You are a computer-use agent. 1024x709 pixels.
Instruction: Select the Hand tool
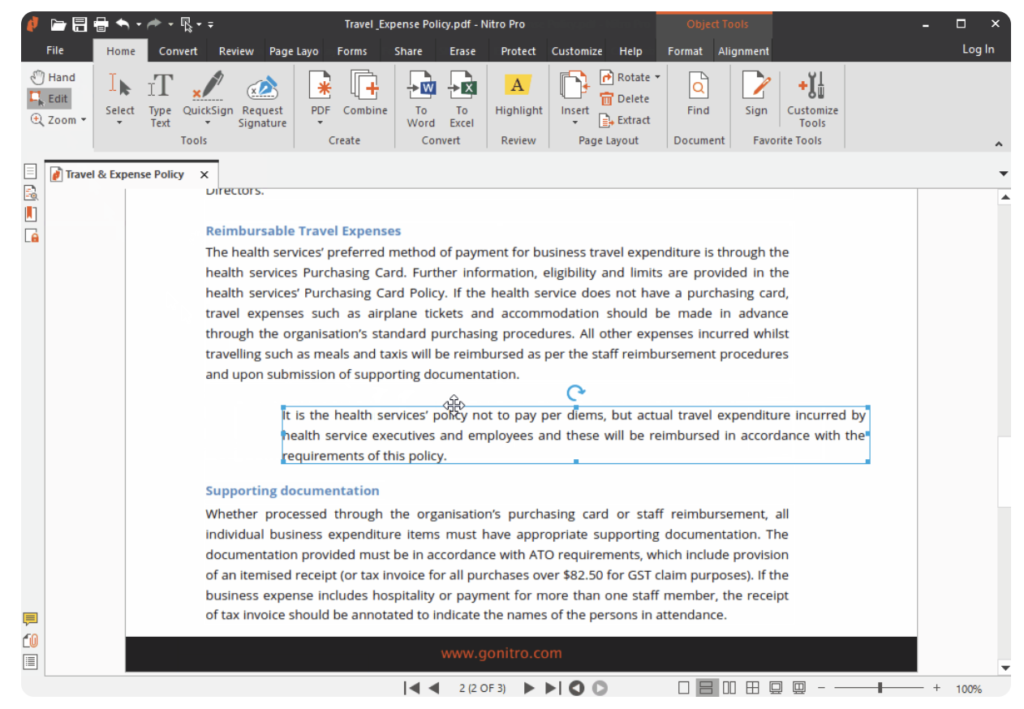[53, 77]
